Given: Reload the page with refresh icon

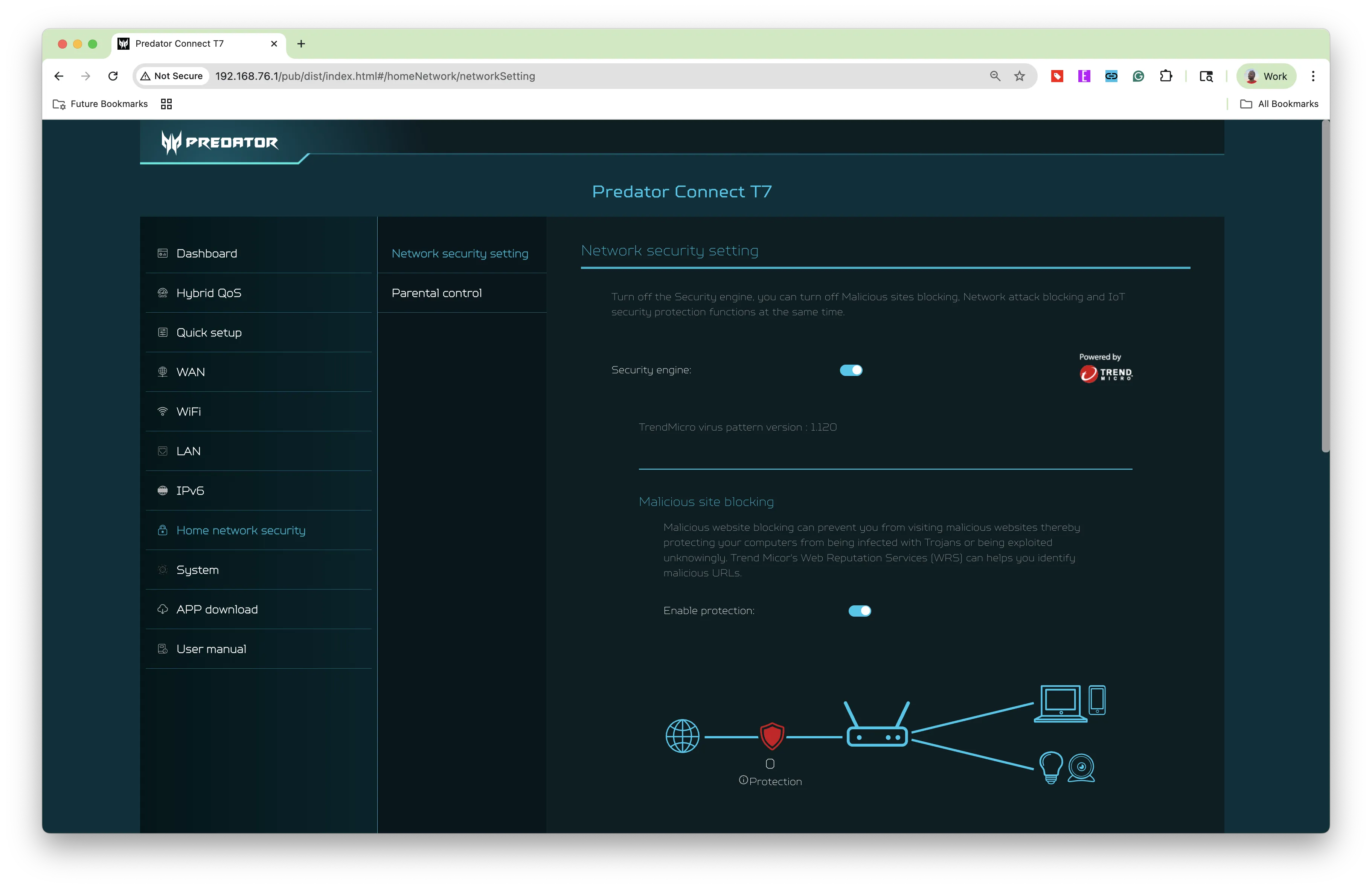Looking at the screenshot, I should 113,76.
